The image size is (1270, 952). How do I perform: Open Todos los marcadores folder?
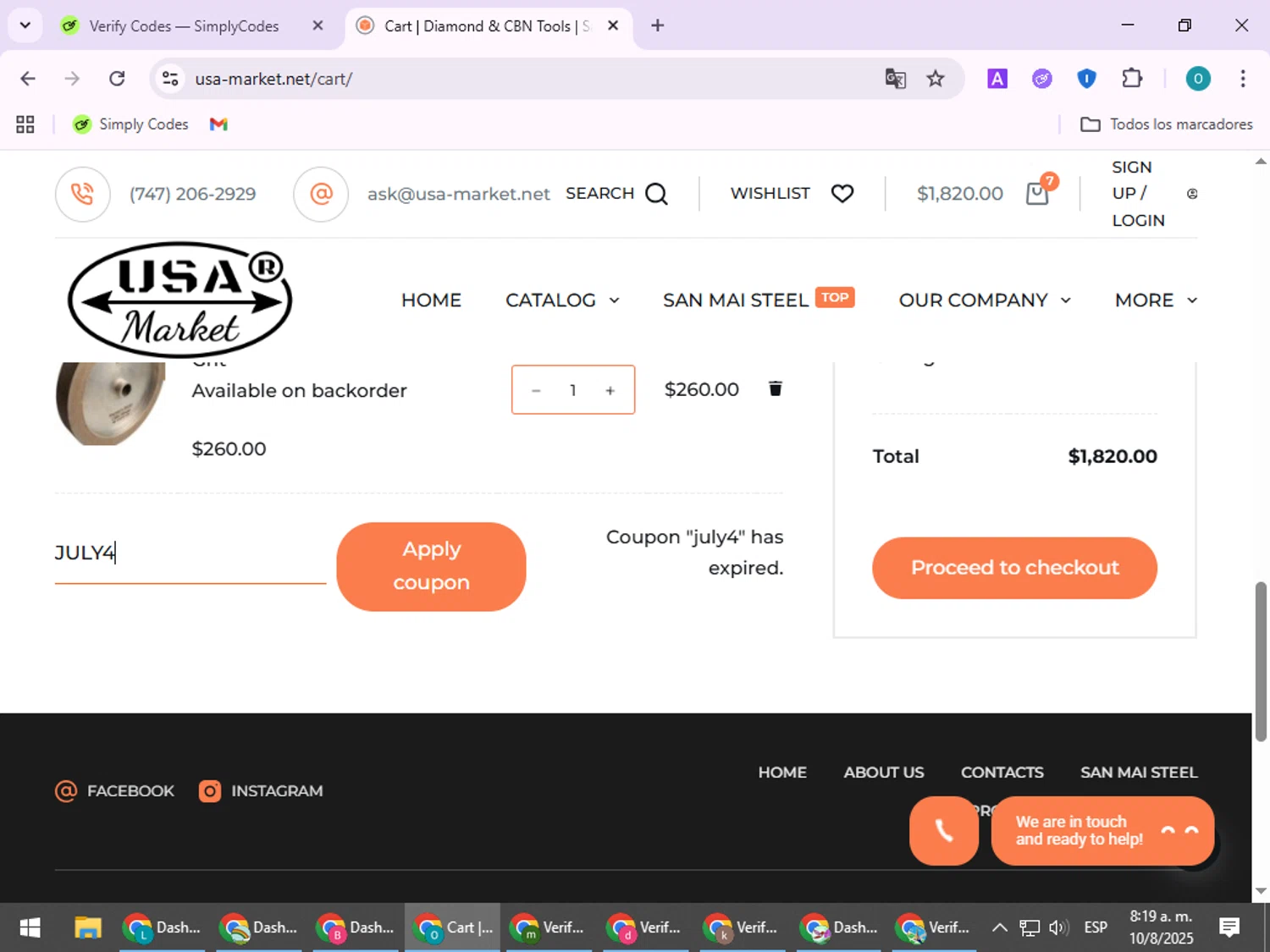[1166, 124]
